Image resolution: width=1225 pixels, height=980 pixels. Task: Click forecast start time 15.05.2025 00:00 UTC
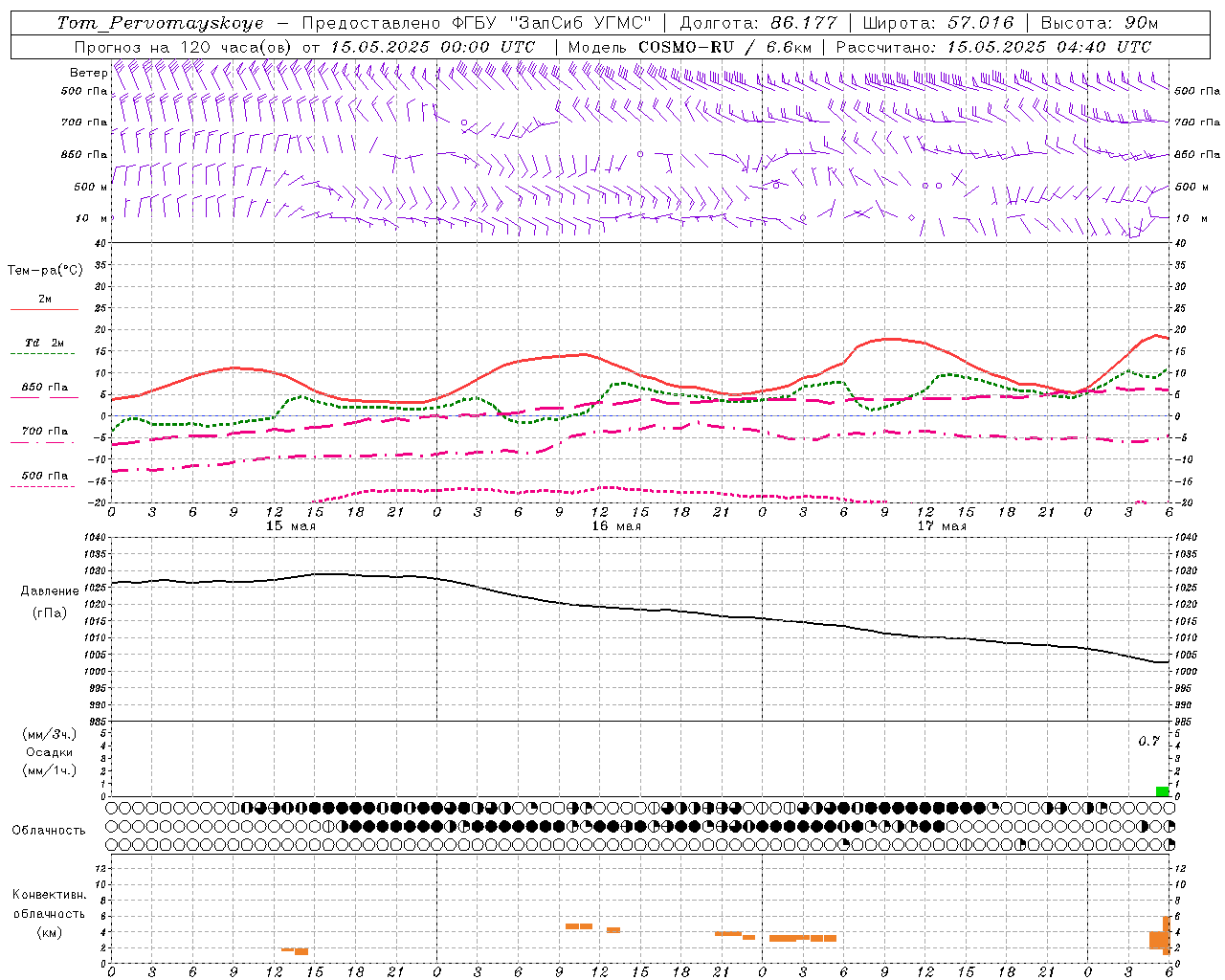(x=433, y=47)
